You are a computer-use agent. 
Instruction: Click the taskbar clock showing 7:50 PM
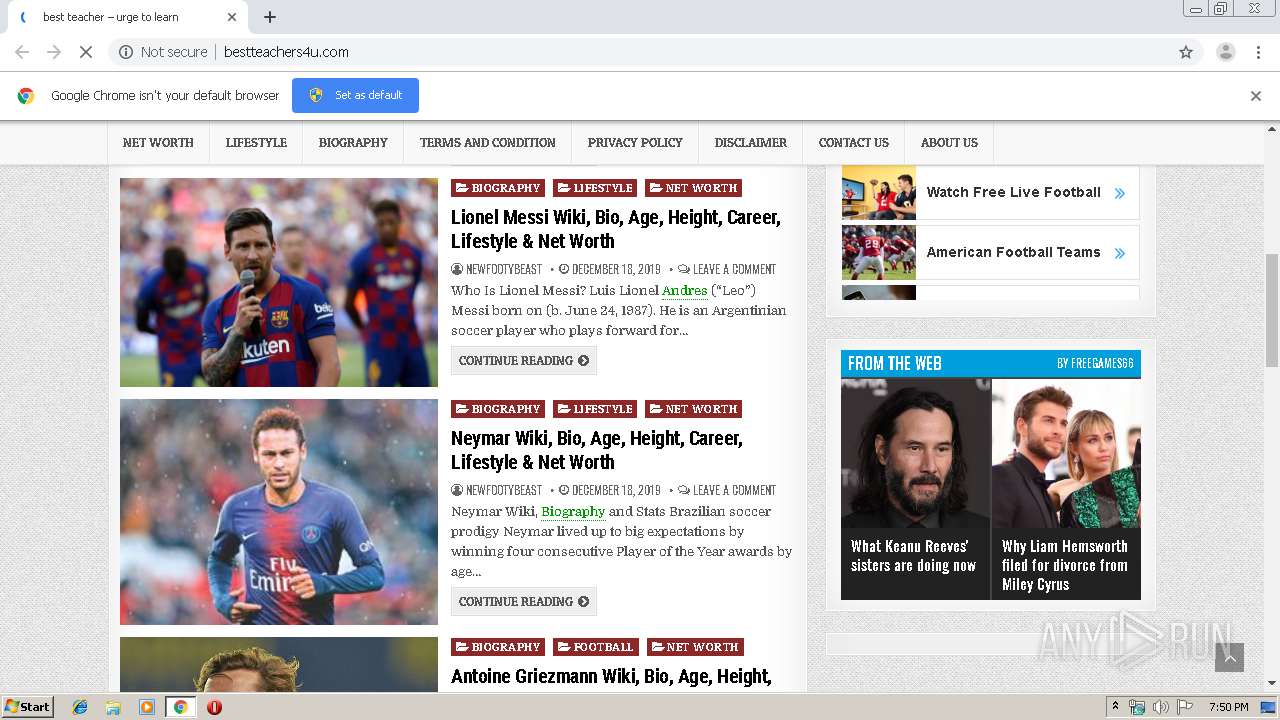(x=1228, y=707)
